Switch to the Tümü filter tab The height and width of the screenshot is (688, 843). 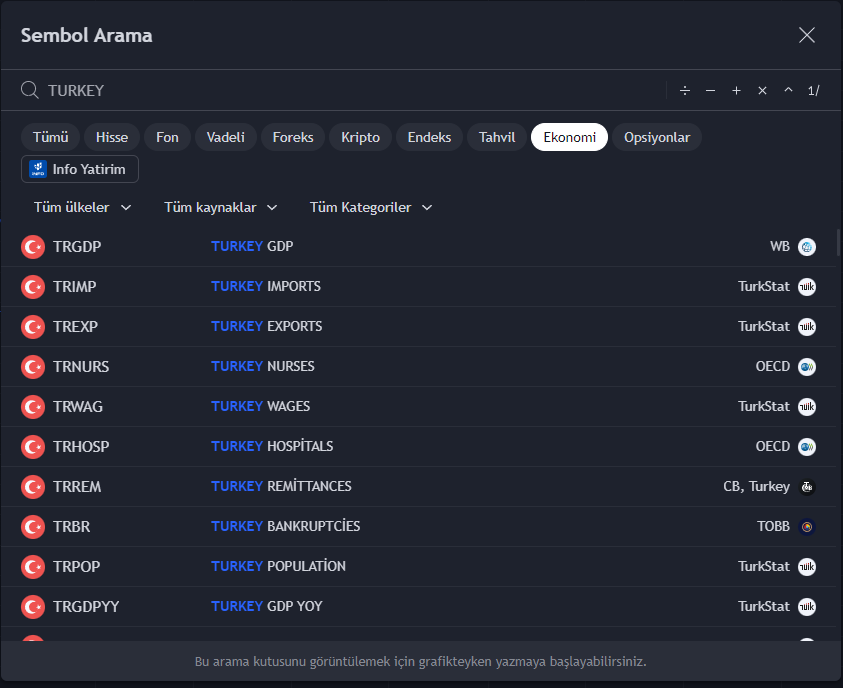51,137
